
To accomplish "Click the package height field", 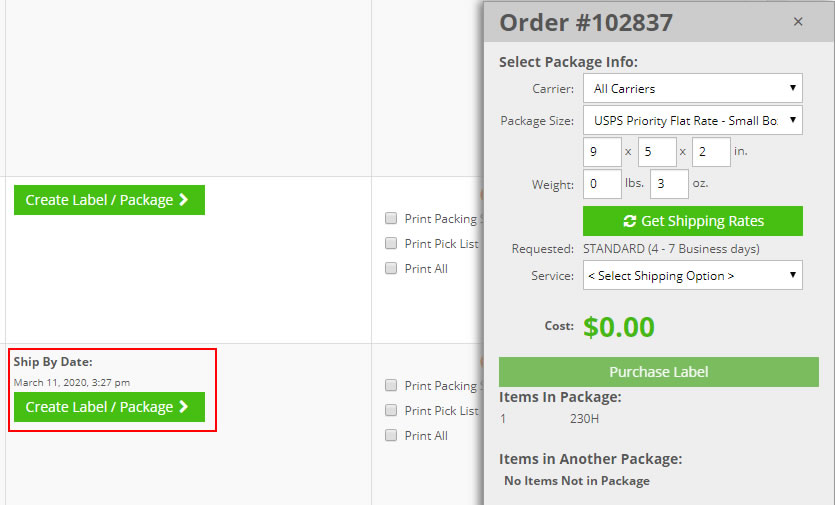I will point(711,152).
